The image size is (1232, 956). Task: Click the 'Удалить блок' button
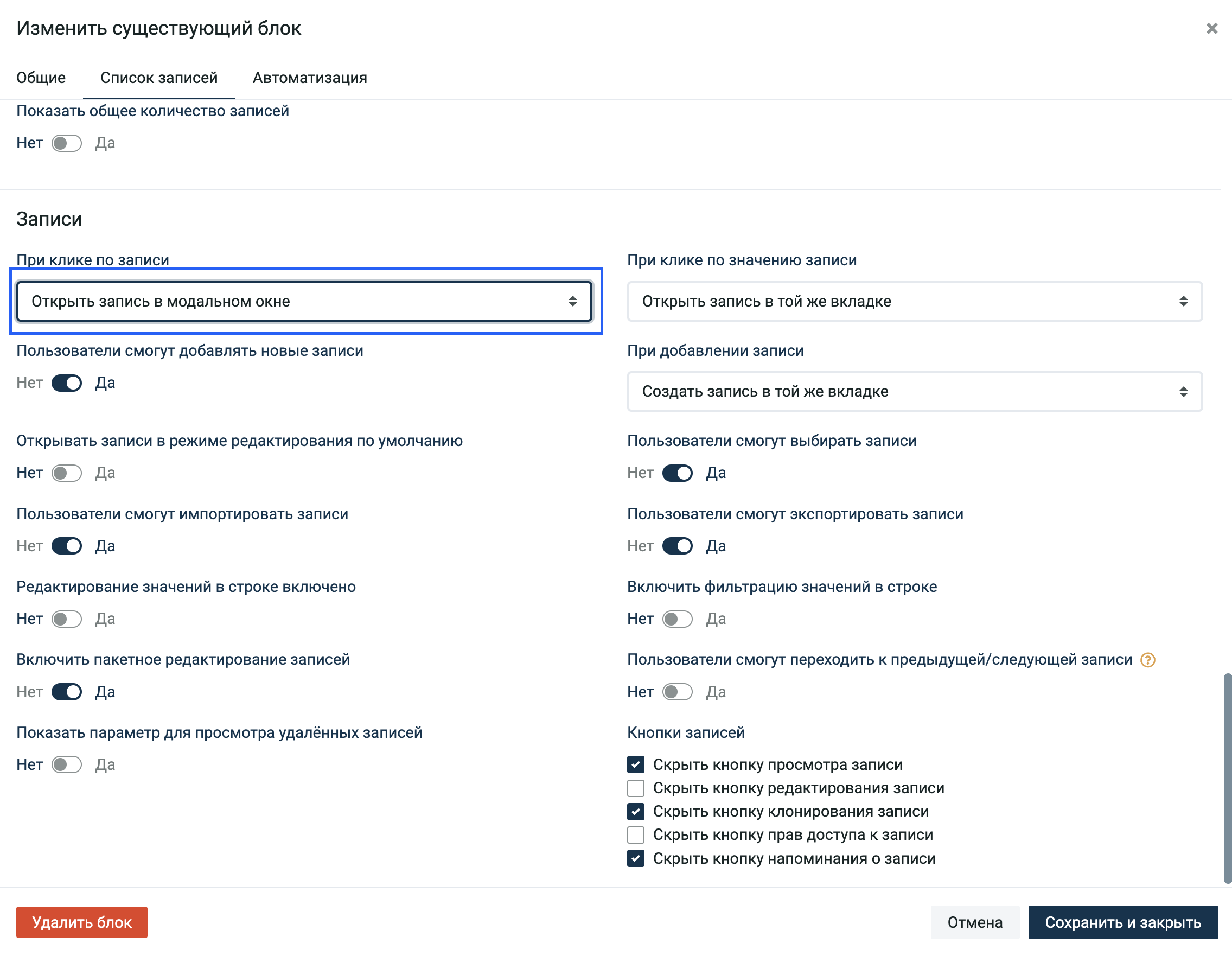point(82,923)
